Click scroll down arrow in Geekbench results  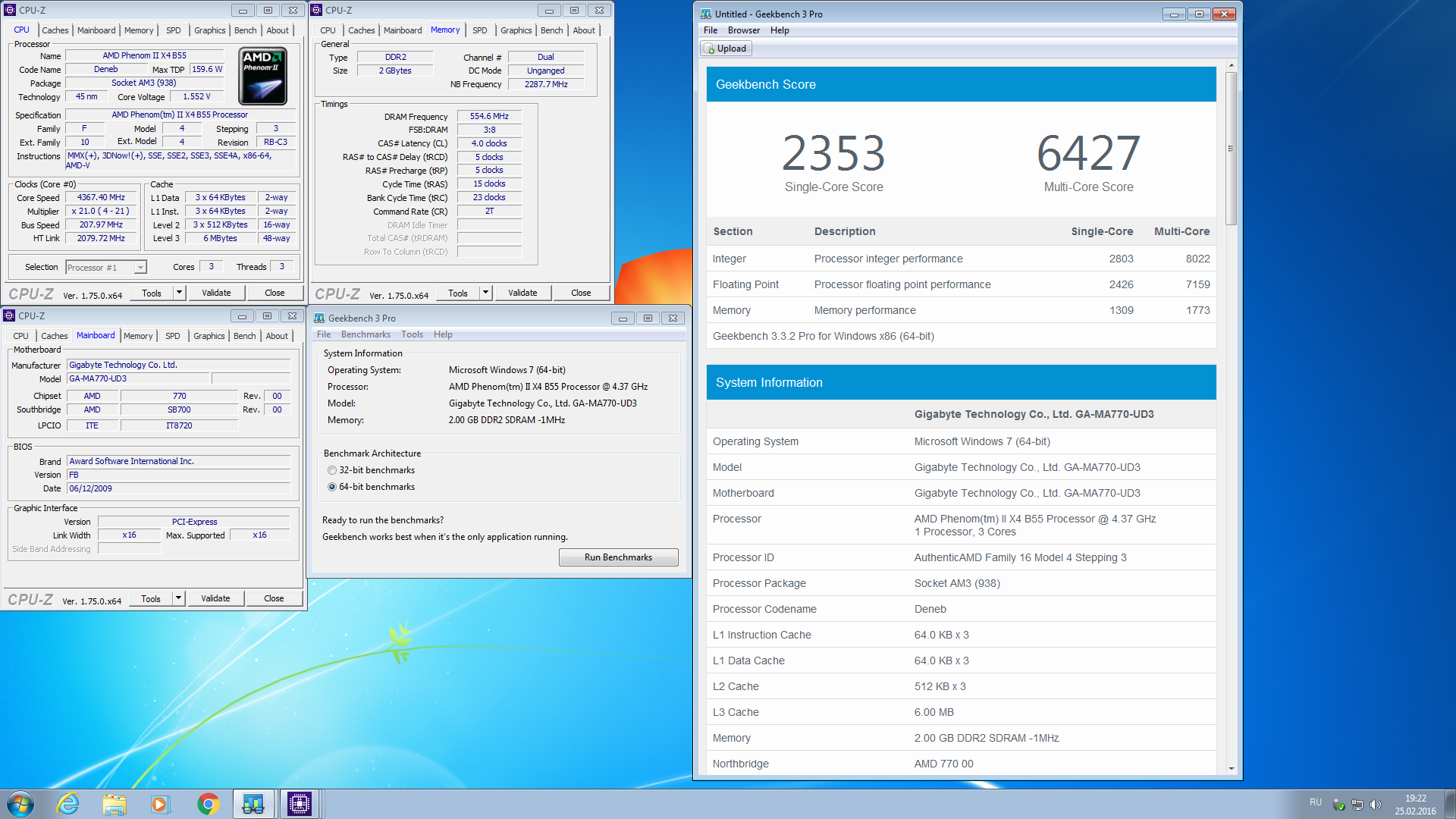pyautogui.click(x=1231, y=768)
